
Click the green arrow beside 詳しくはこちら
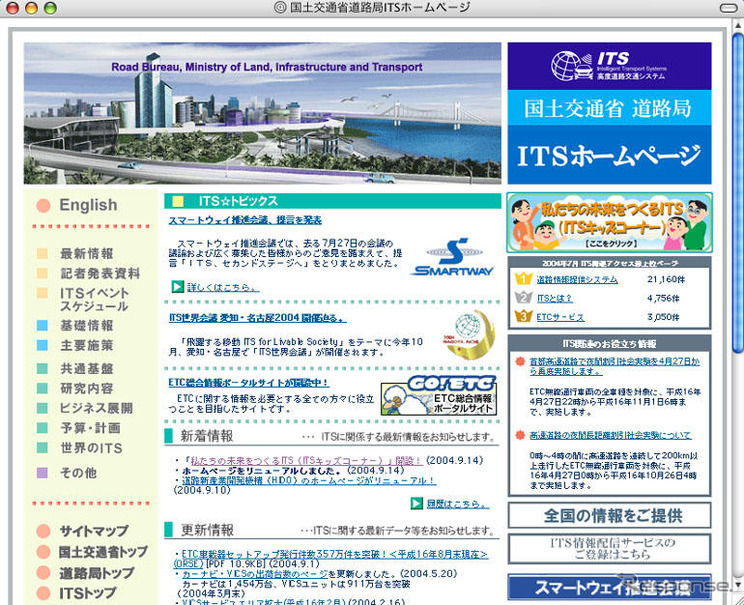click(177, 286)
